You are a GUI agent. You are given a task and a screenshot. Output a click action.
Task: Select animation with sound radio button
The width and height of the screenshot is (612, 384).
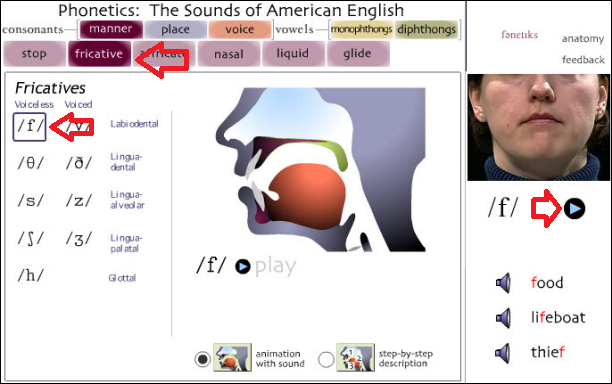coord(203,359)
